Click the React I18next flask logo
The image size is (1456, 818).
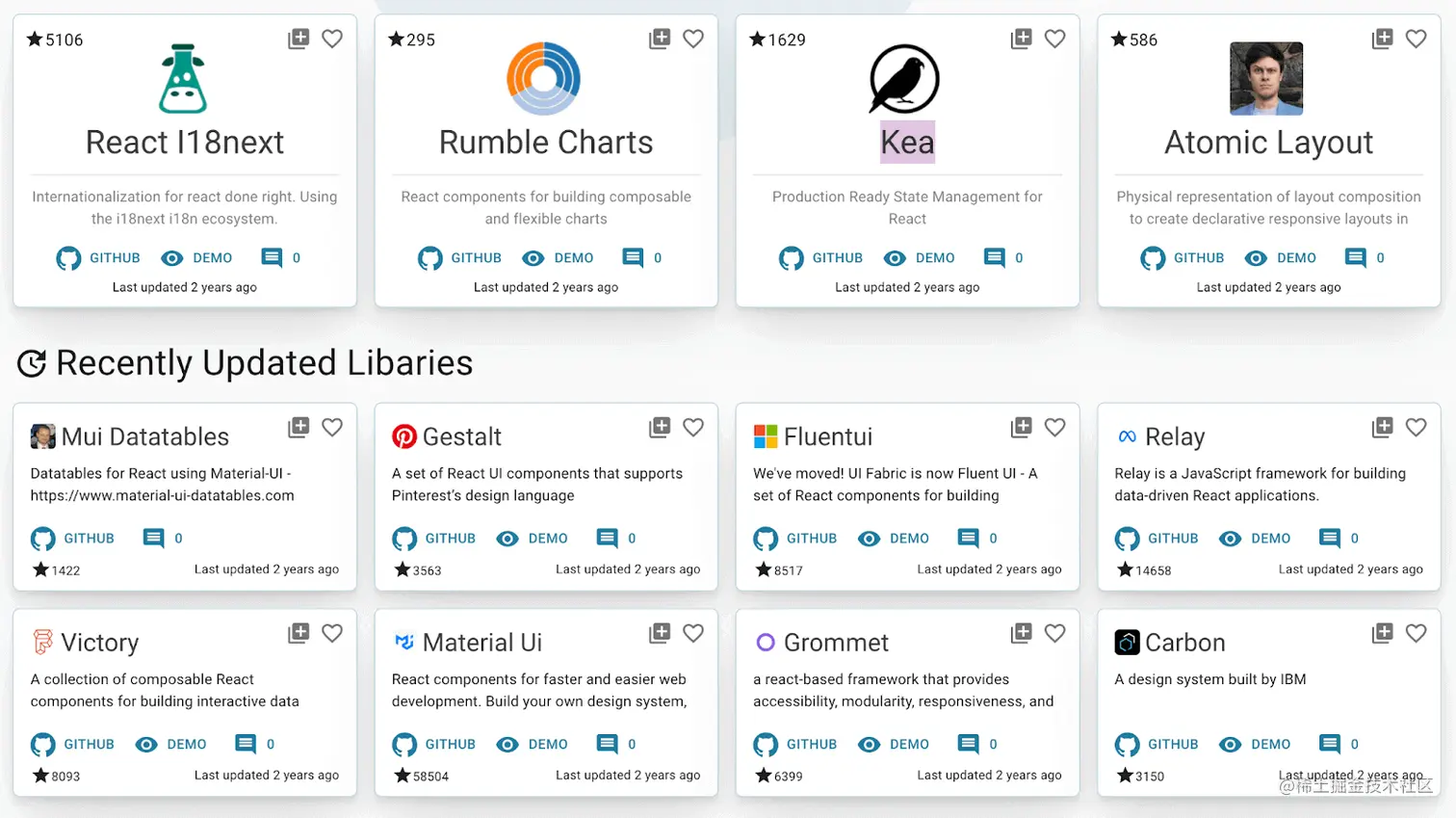(x=183, y=79)
